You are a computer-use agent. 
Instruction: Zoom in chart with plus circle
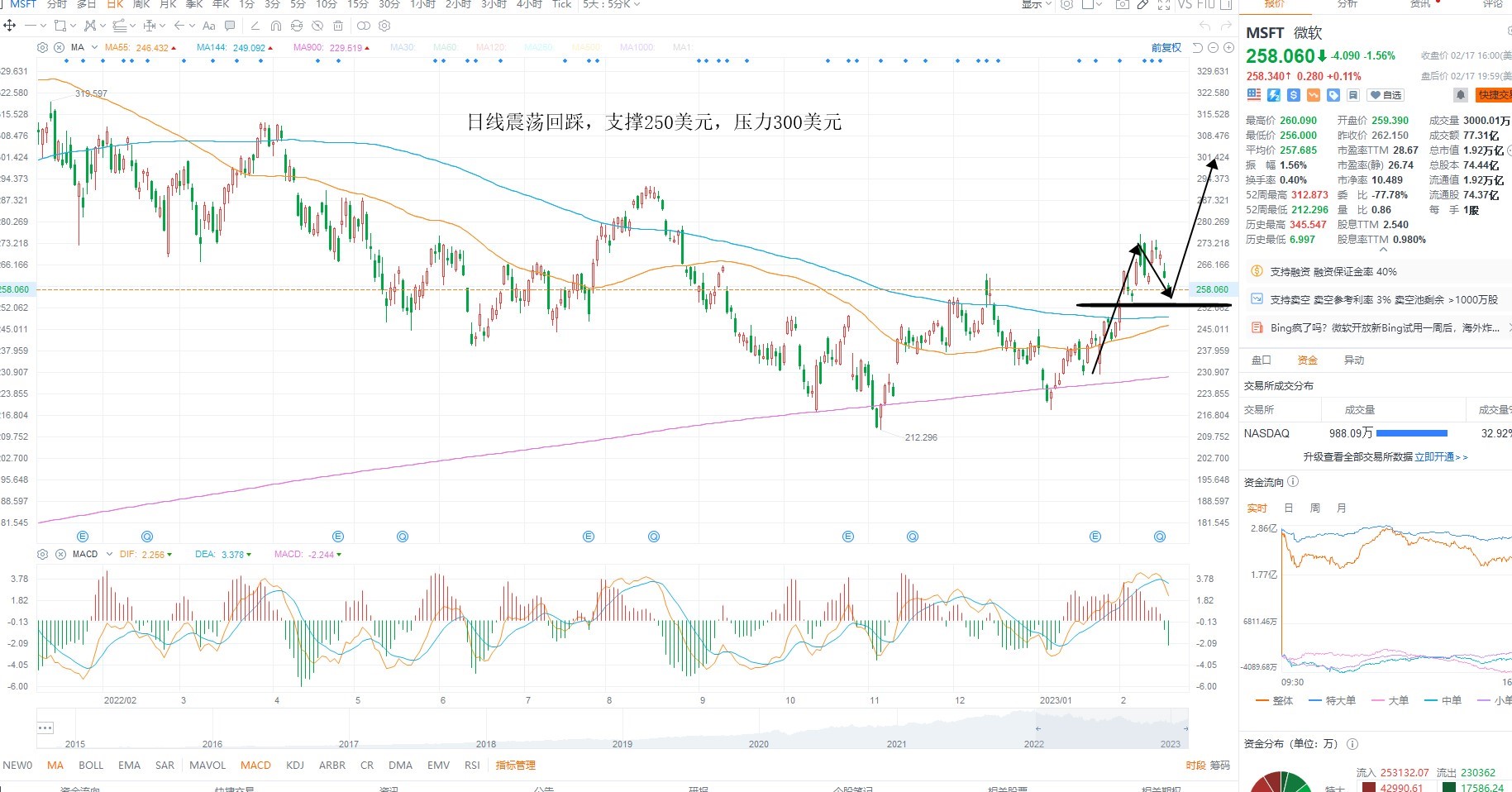(x=1228, y=47)
